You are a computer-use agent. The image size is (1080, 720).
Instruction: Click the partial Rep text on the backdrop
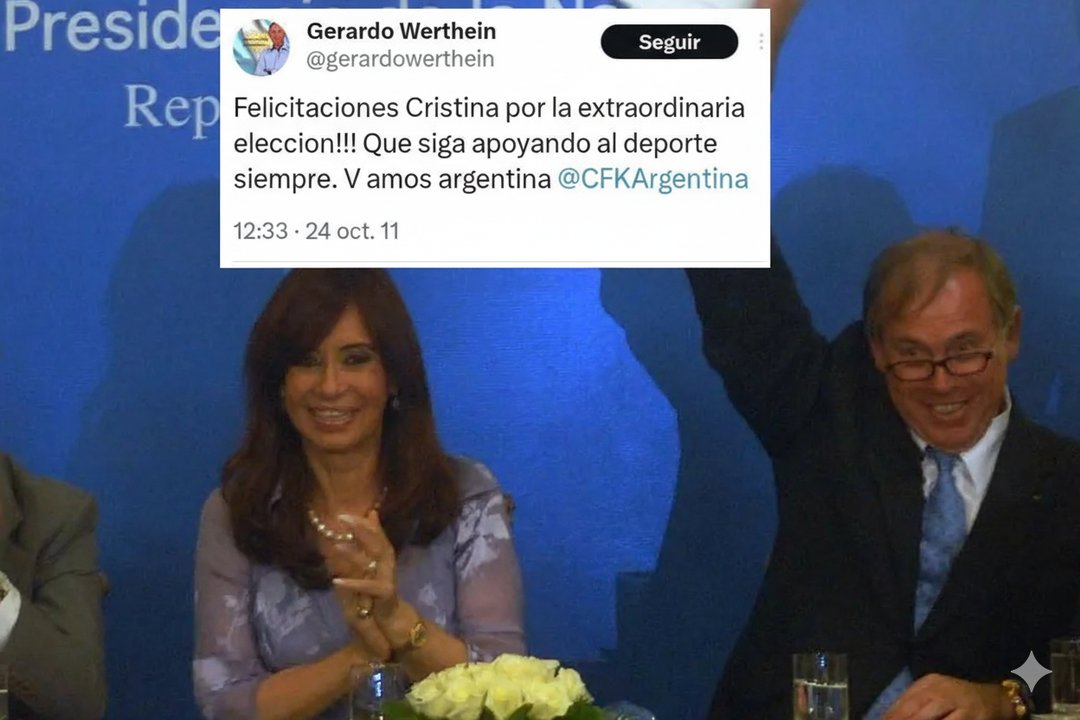point(171,107)
